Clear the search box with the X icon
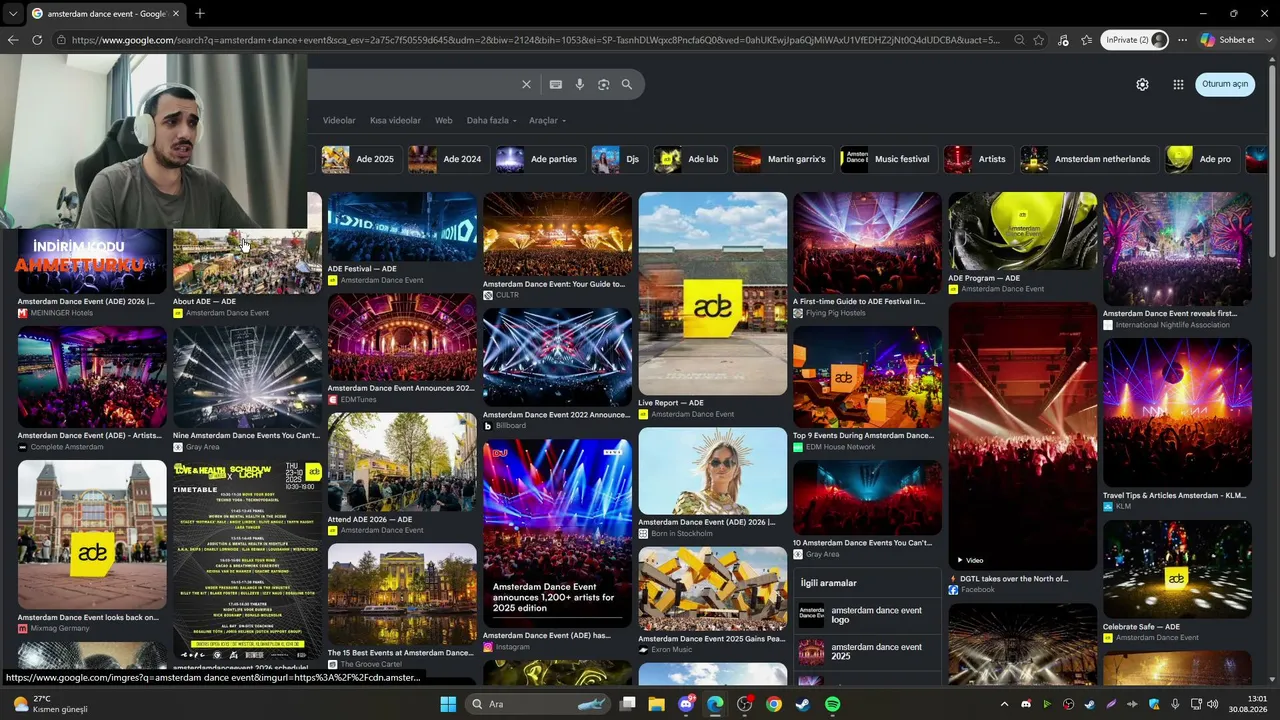Viewport: 1280px width, 720px height. 526,85
